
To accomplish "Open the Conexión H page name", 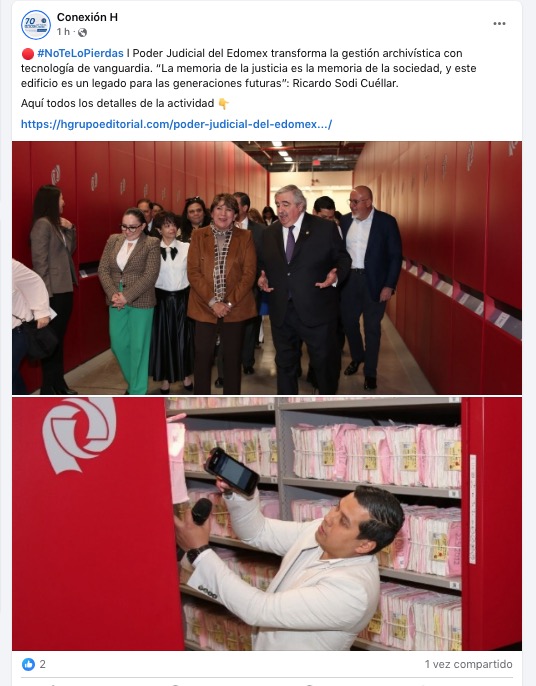I will tap(87, 18).
